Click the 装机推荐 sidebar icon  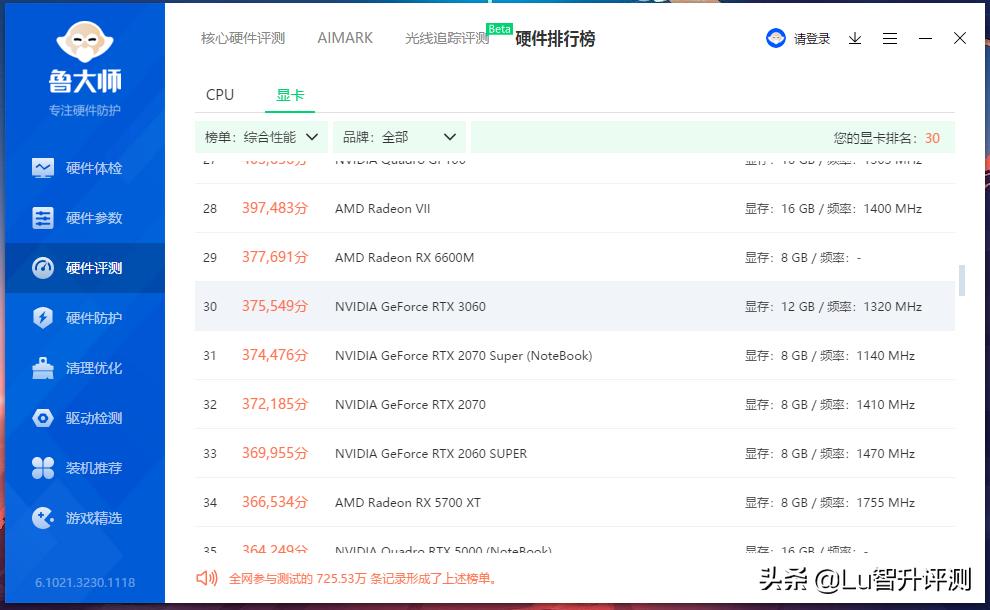pos(80,467)
